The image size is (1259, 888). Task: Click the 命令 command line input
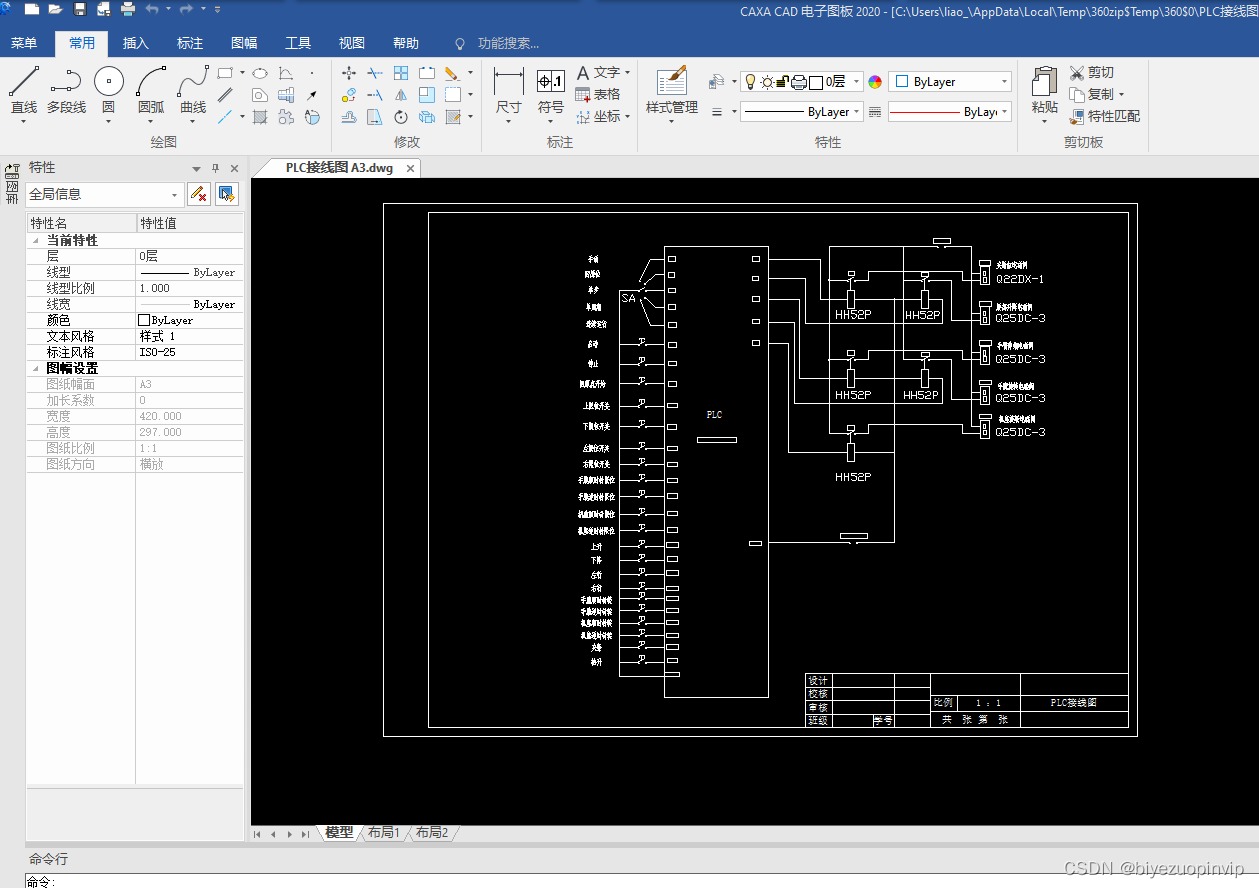640,881
